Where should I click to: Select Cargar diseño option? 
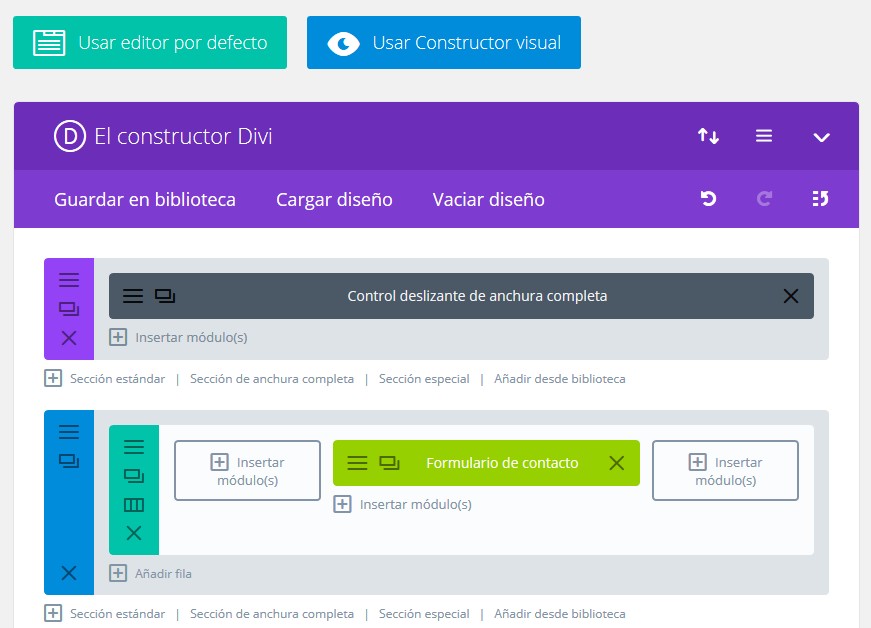334,200
